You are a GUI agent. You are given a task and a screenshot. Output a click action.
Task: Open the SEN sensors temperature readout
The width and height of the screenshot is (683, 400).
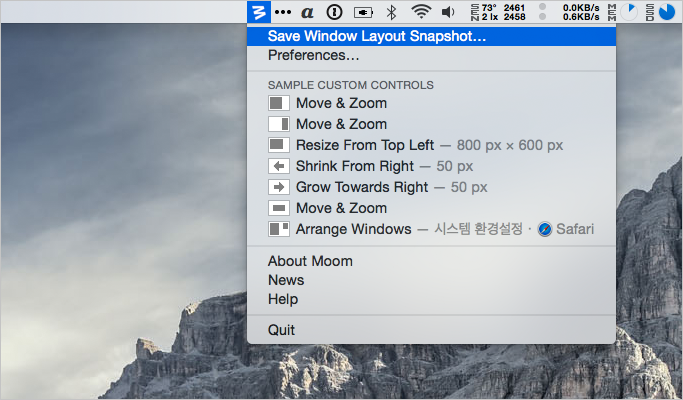pos(498,12)
